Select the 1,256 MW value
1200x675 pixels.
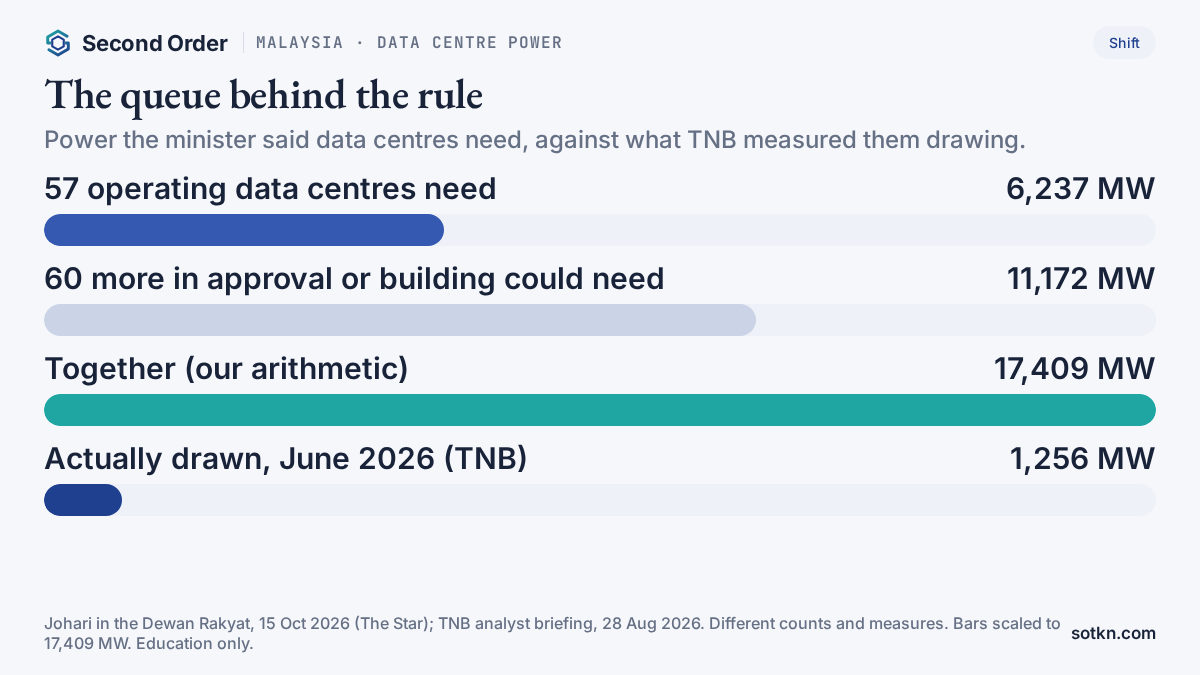click(x=1083, y=459)
